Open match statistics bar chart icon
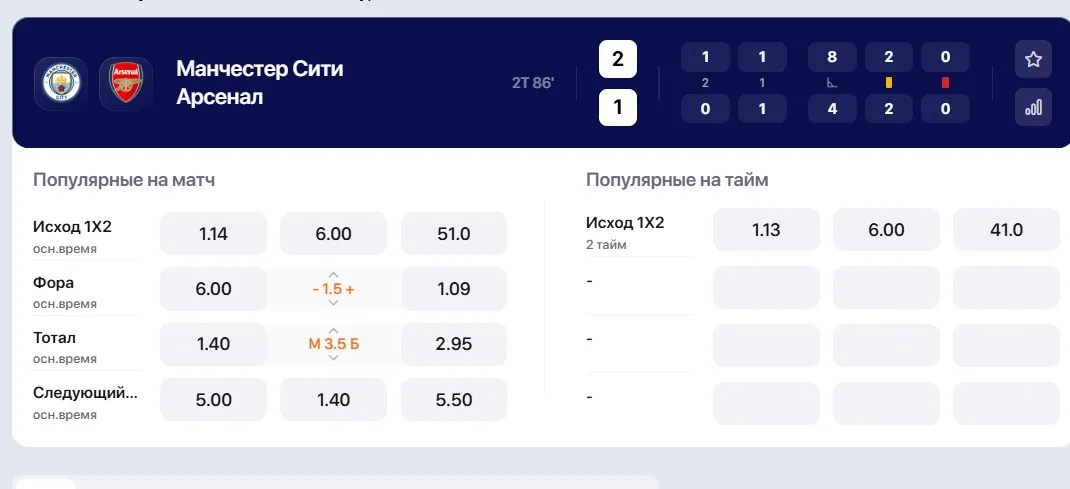The image size is (1070, 489). pos(1033,107)
